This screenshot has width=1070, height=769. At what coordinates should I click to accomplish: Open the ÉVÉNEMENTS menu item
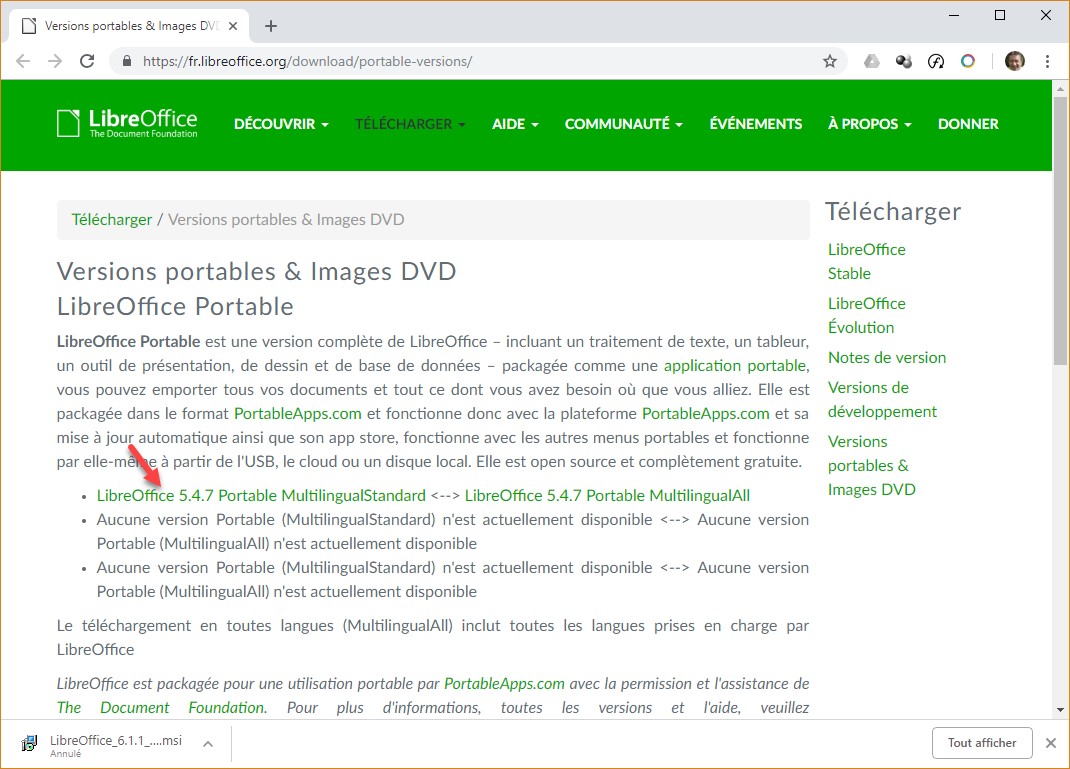coord(755,124)
